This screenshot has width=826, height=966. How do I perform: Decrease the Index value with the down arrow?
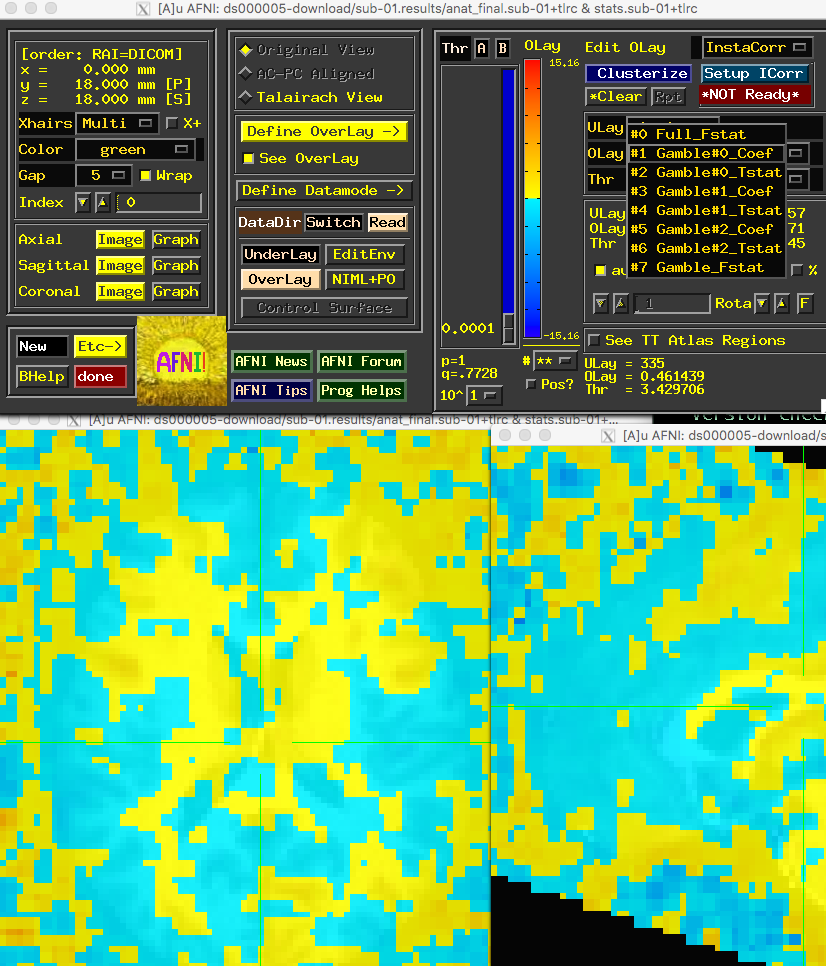pyautogui.click(x=83, y=202)
